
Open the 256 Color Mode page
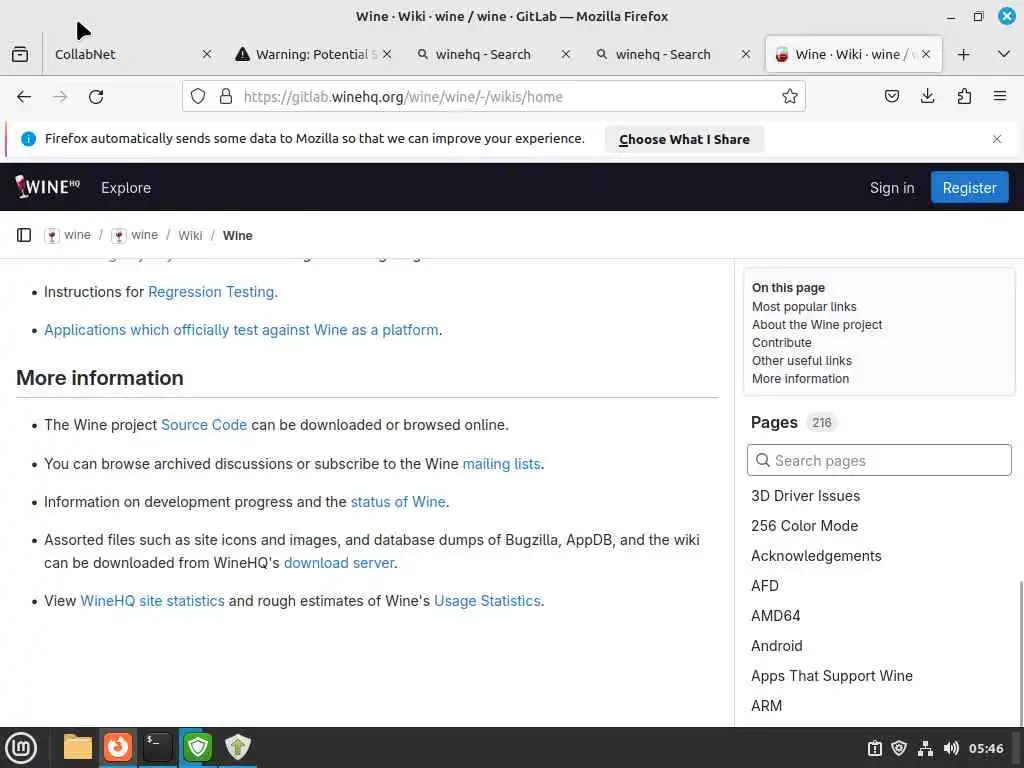804,526
